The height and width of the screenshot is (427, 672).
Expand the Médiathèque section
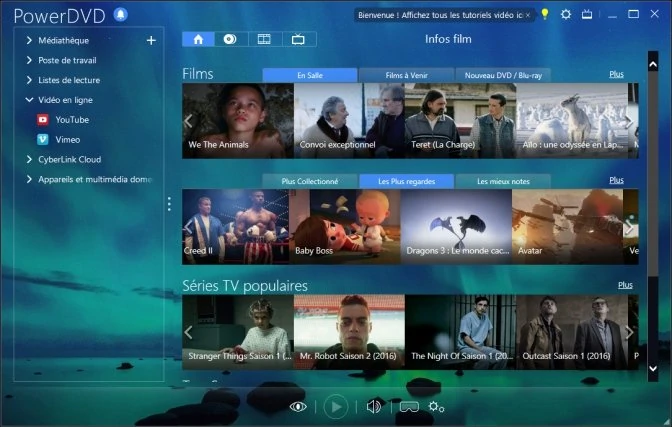click(x=29, y=40)
